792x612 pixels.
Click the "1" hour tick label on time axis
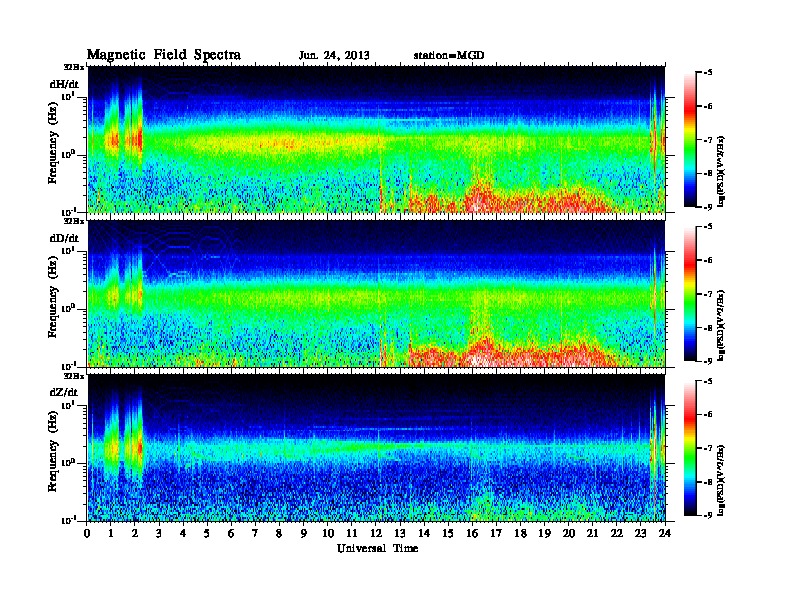coord(111,533)
